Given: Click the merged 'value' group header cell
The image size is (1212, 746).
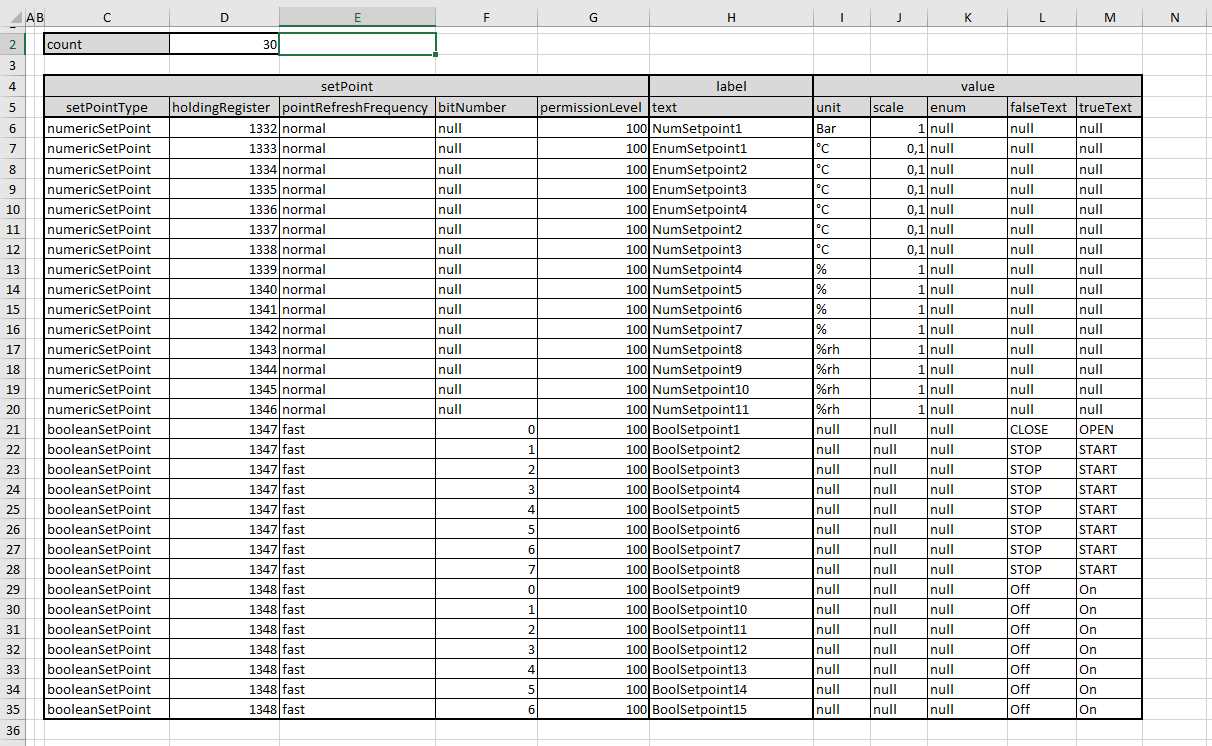Looking at the screenshot, I should [976, 87].
